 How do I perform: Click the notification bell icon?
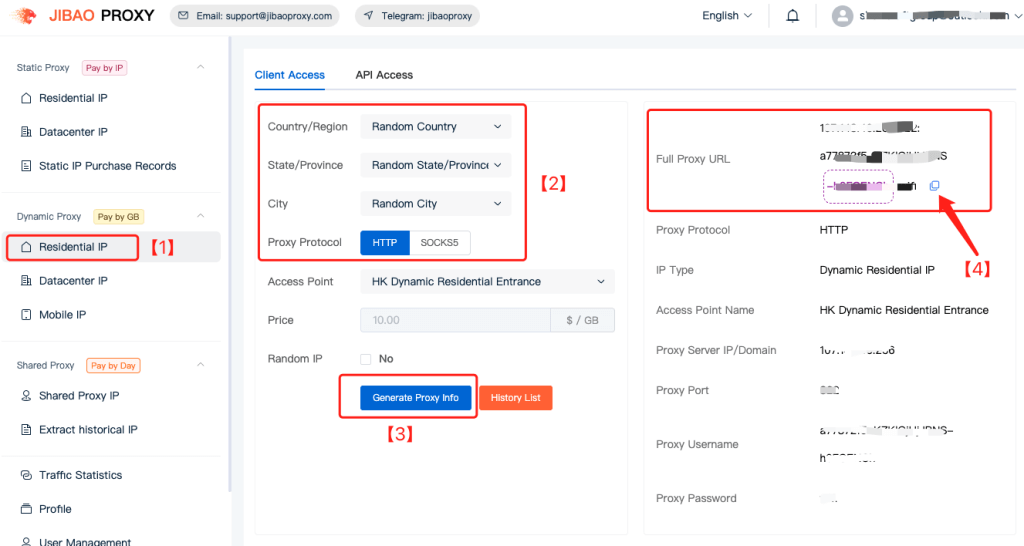[x=793, y=16]
